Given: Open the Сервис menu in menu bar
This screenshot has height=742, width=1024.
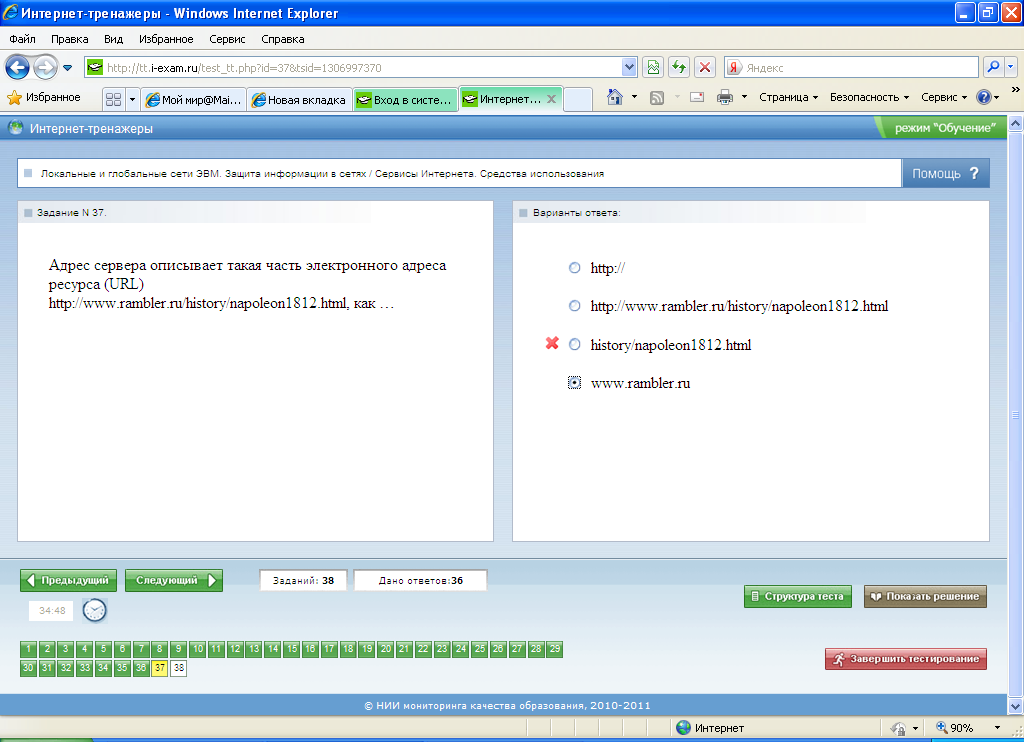Looking at the screenshot, I should (x=227, y=39).
